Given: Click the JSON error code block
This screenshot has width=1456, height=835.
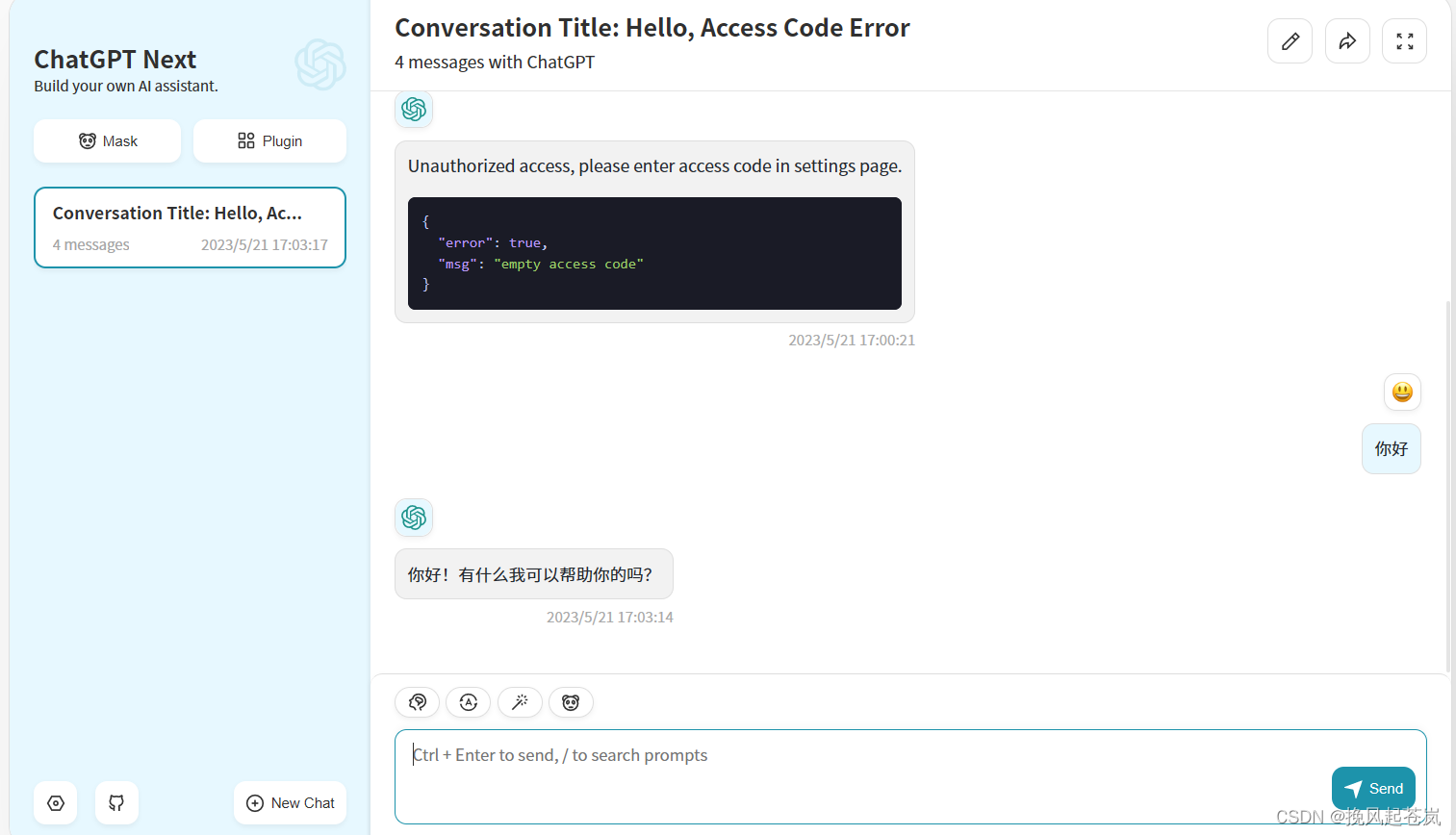Looking at the screenshot, I should [654, 253].
